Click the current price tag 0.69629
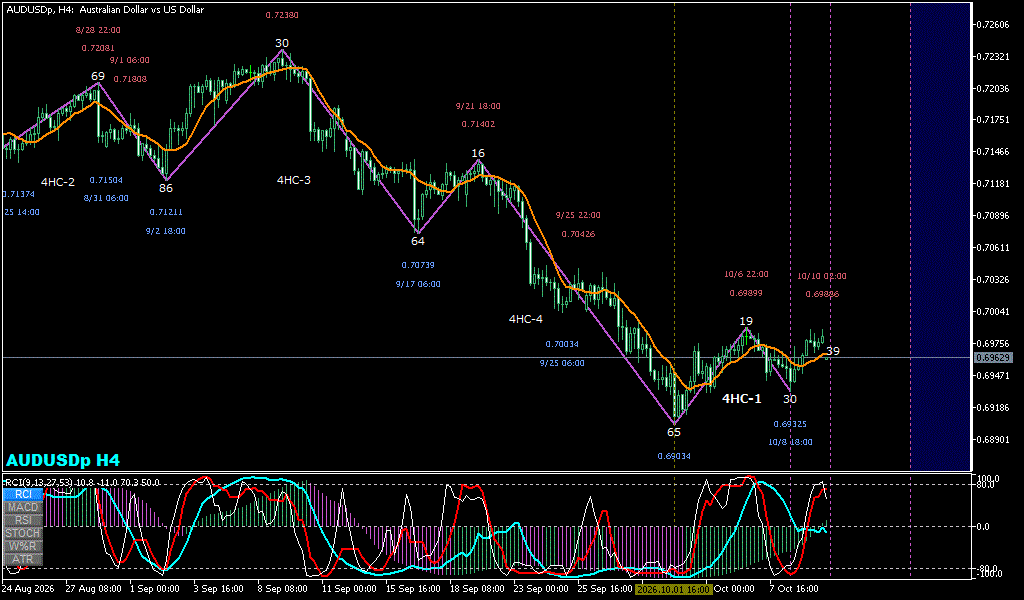Screen dimensions: 1024x600 pos(993,358)
